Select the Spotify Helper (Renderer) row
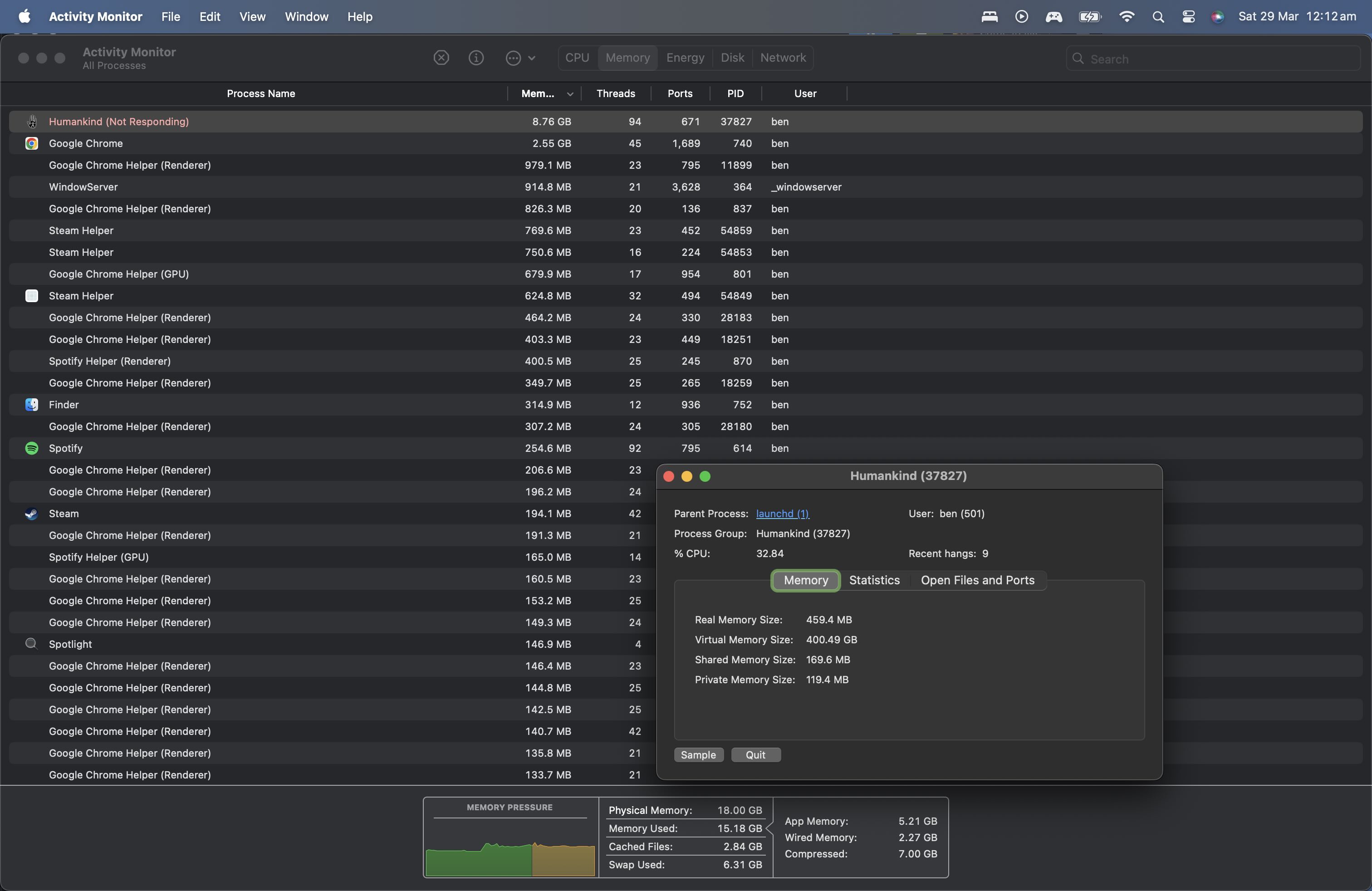This screenshot has width=1372, height=891. (686, 362)
